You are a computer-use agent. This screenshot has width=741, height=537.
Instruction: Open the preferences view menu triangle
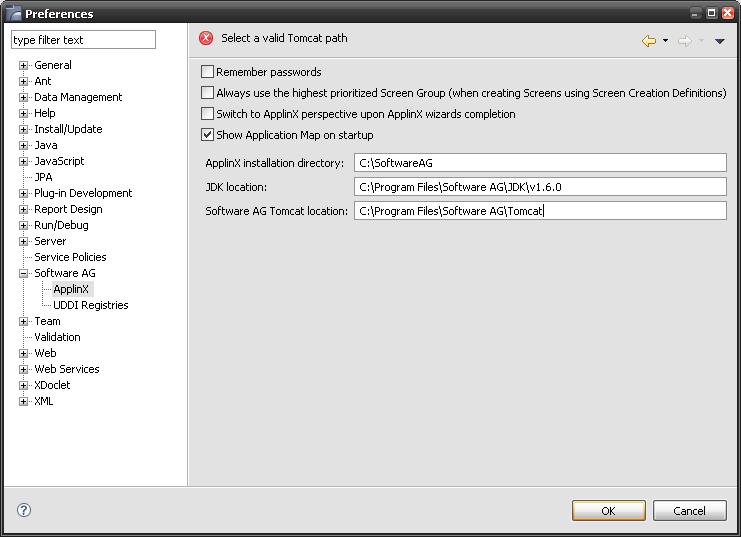720,41
